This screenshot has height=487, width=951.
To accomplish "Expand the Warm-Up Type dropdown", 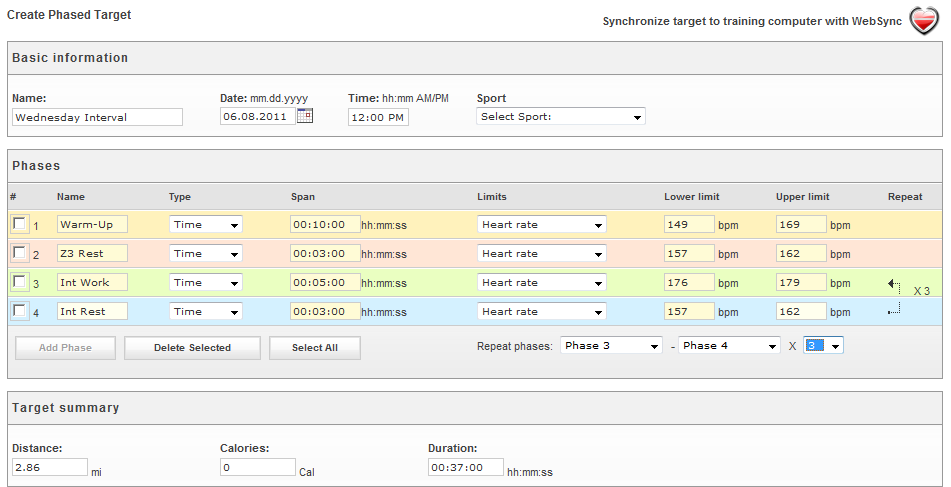I will [x=205, y=225].
